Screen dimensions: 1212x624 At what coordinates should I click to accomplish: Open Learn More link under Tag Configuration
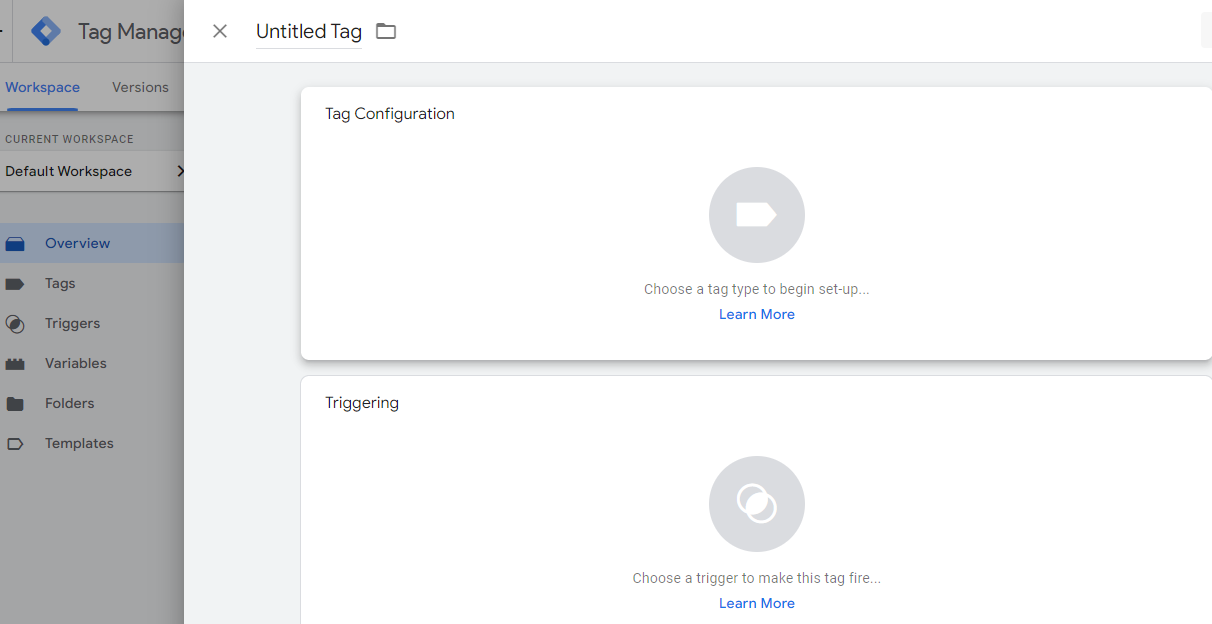756,314
